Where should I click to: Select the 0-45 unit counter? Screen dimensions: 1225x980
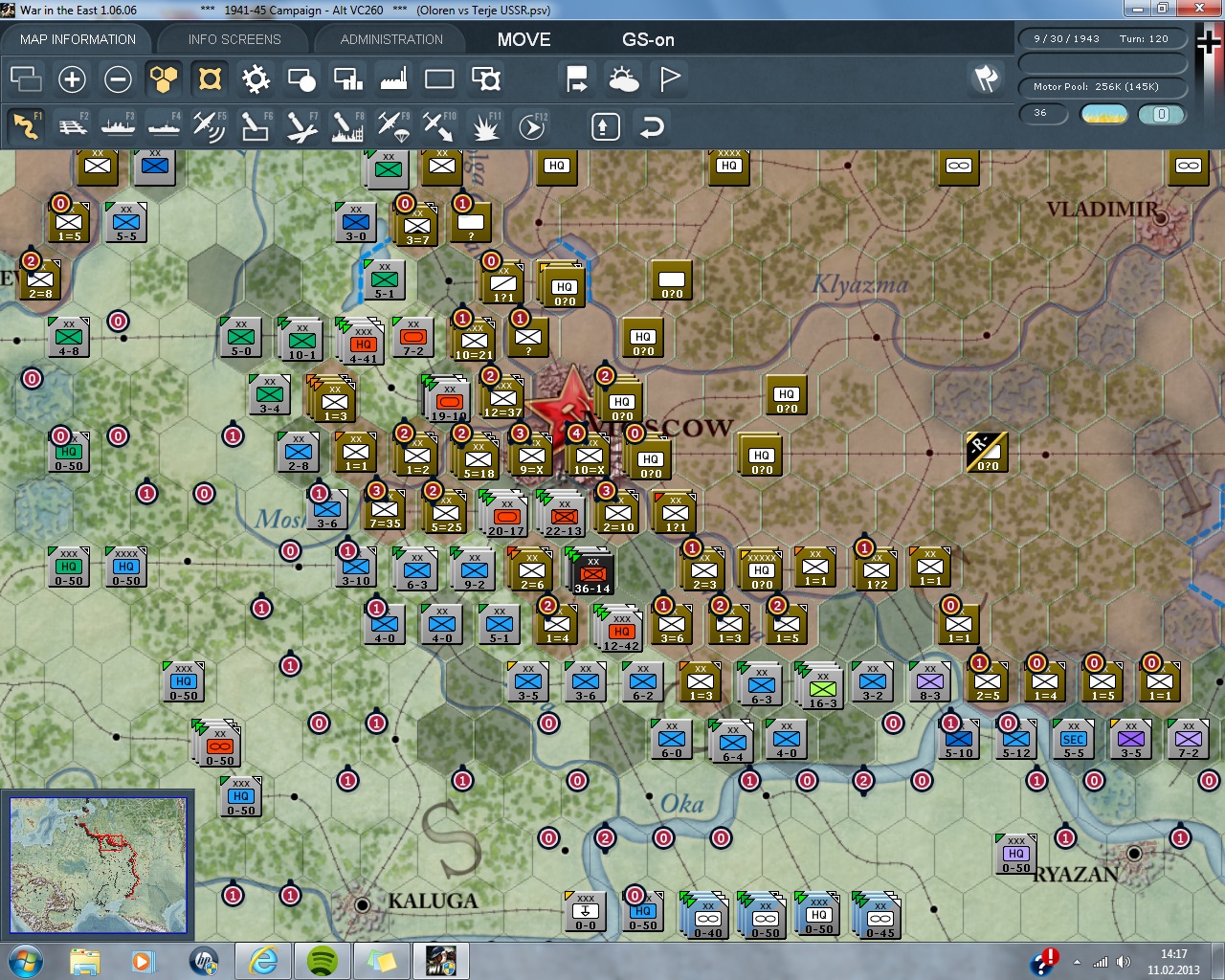click(x=880, y=917)
